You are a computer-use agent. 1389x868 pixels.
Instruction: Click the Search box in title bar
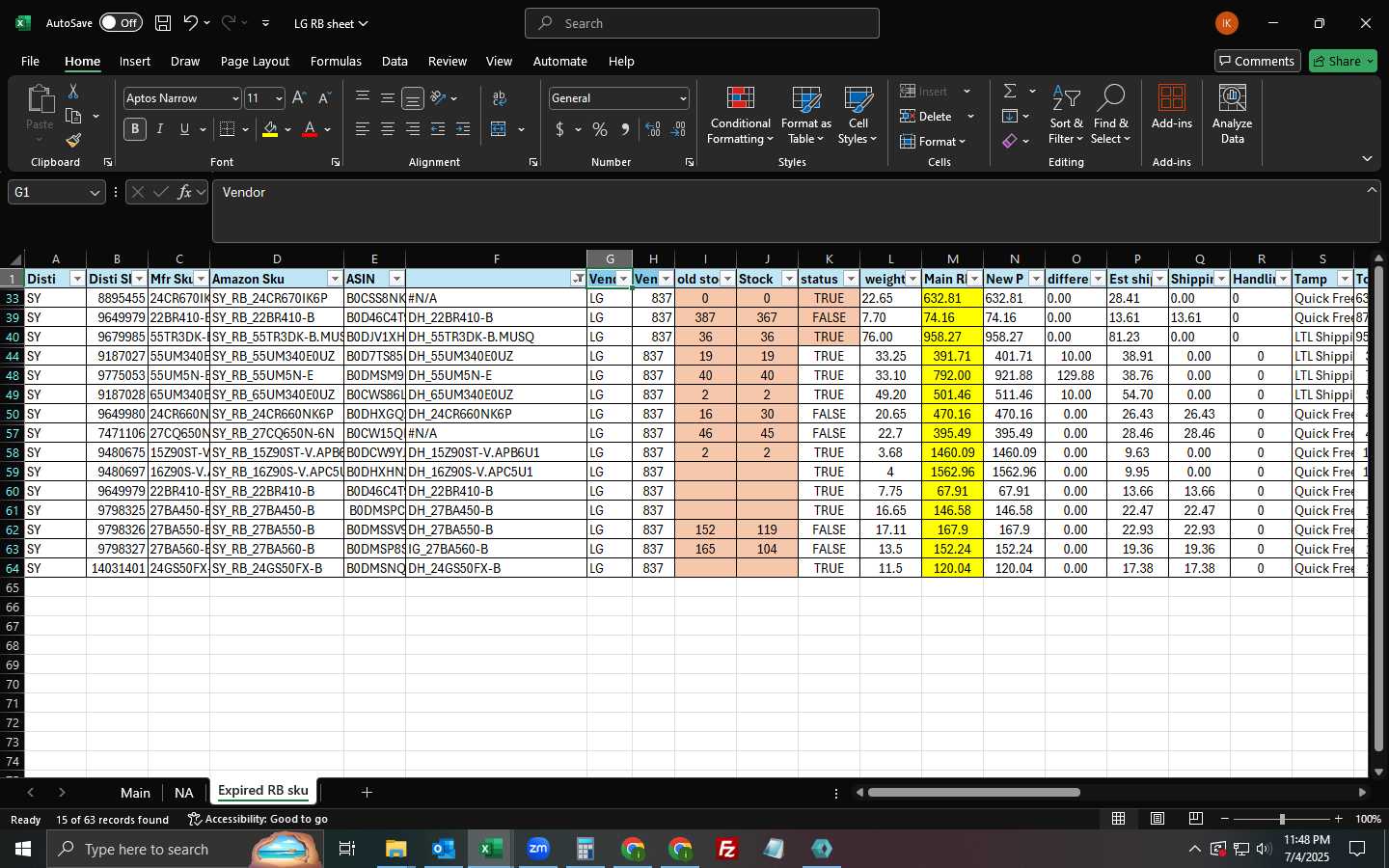pyautogui.click(x=702, y=23)
